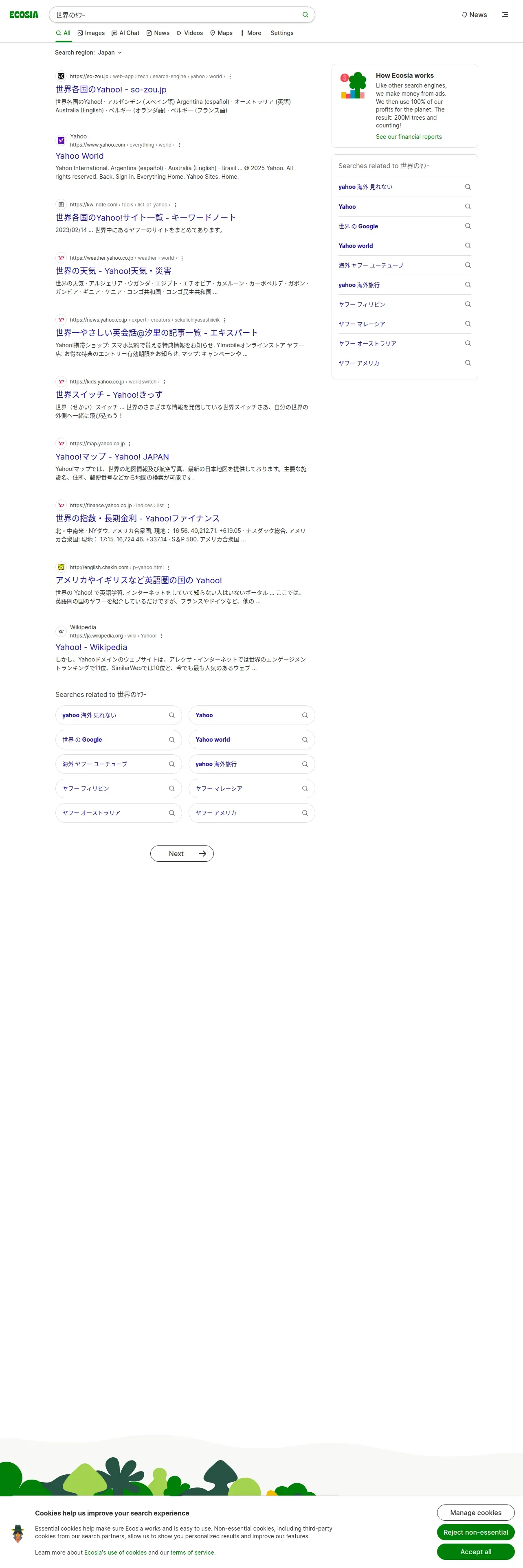Click magnifier beside sidebar ヤフー マレーシア

pos(468,324)
